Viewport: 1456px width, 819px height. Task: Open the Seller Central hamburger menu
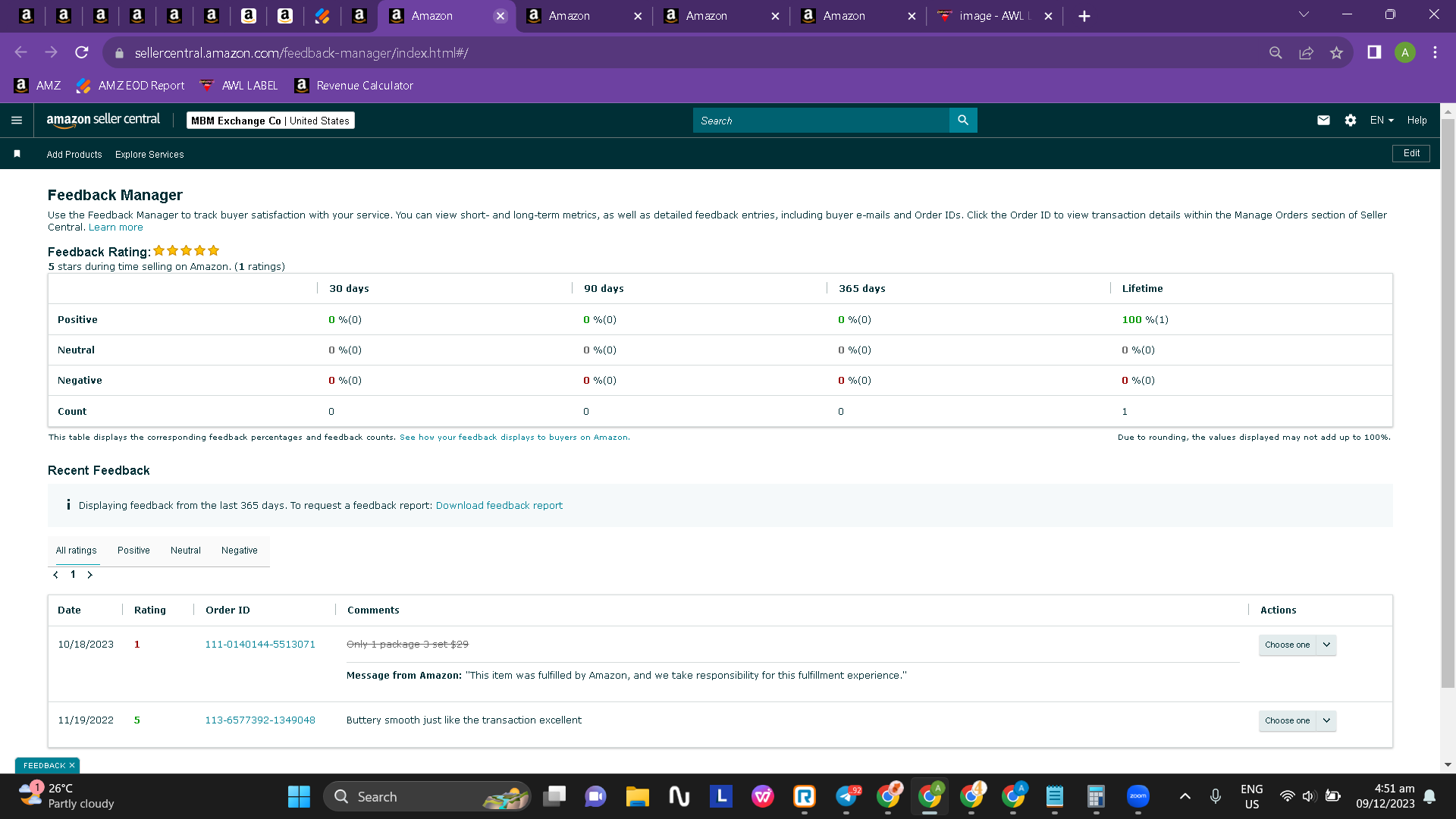click(x=17, y=121)
